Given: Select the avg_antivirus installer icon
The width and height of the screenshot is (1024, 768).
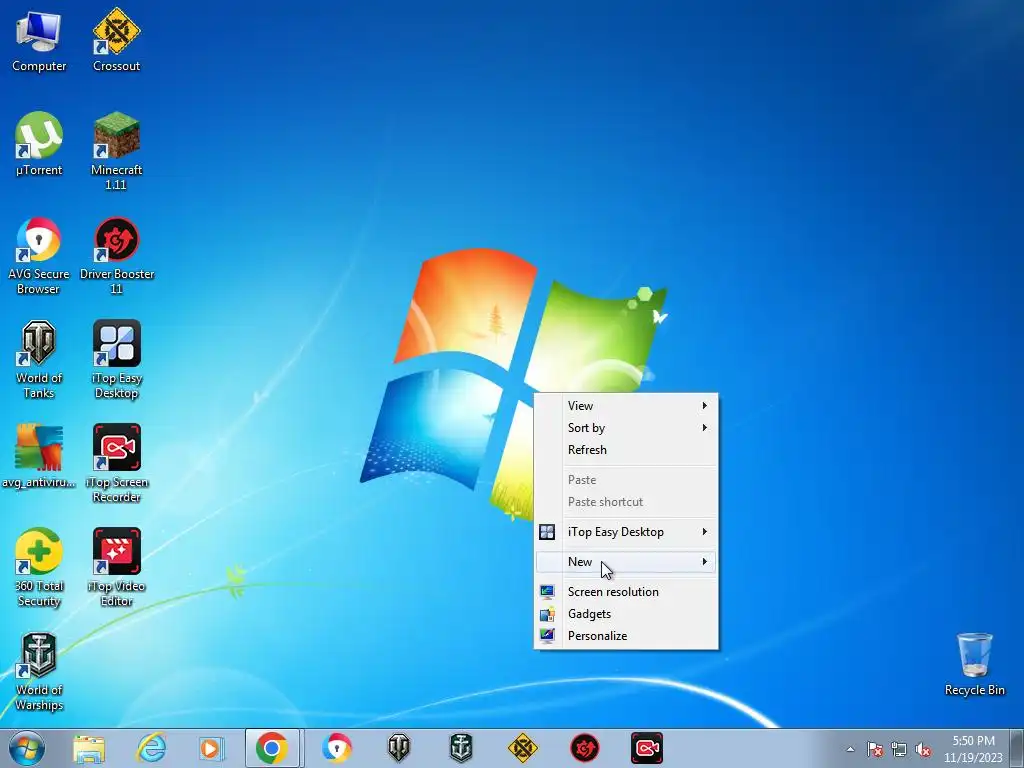Looking at the screenshot, I should point(39,456).
